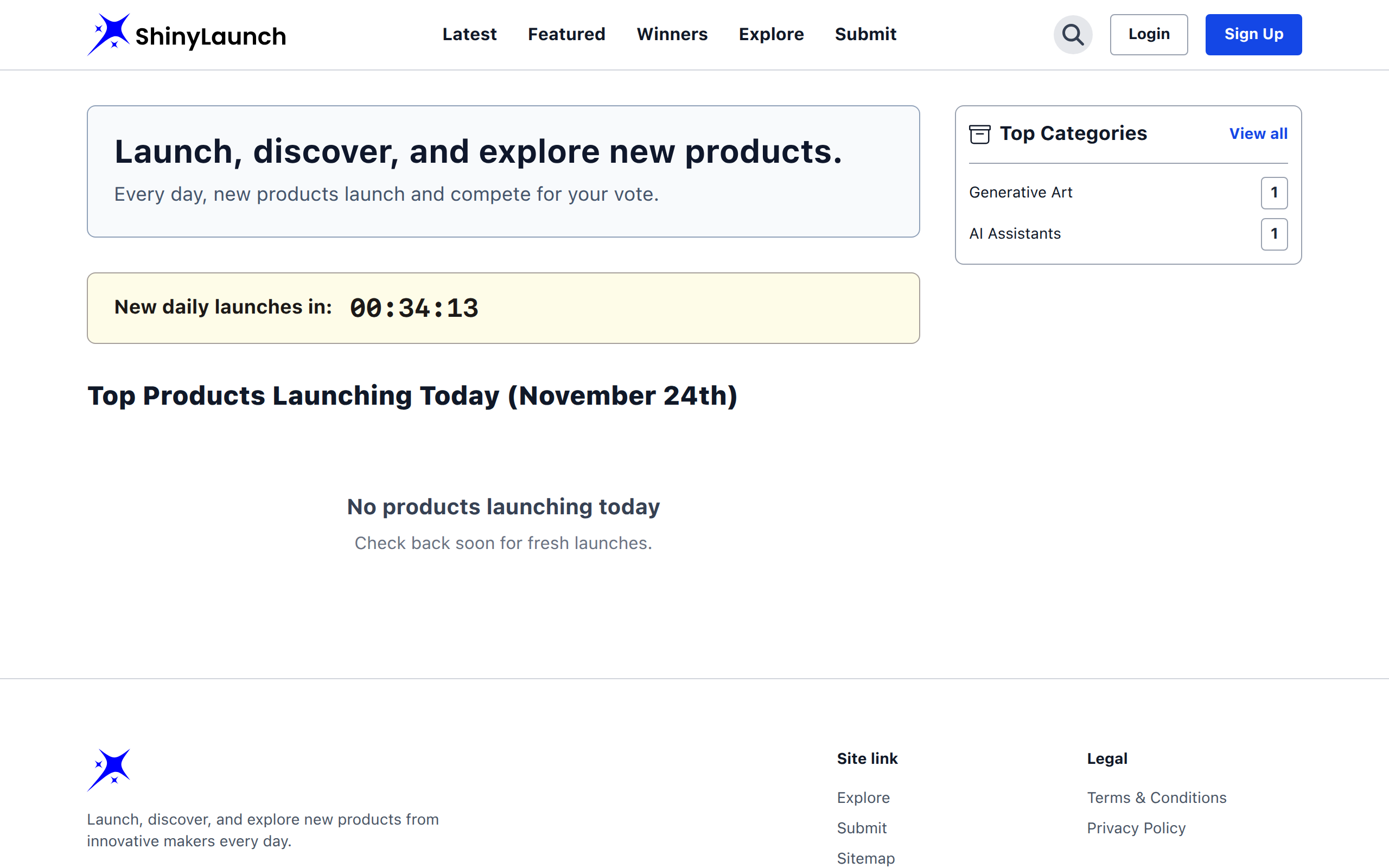Open Terms & Conditions page

click(1157, 797)
